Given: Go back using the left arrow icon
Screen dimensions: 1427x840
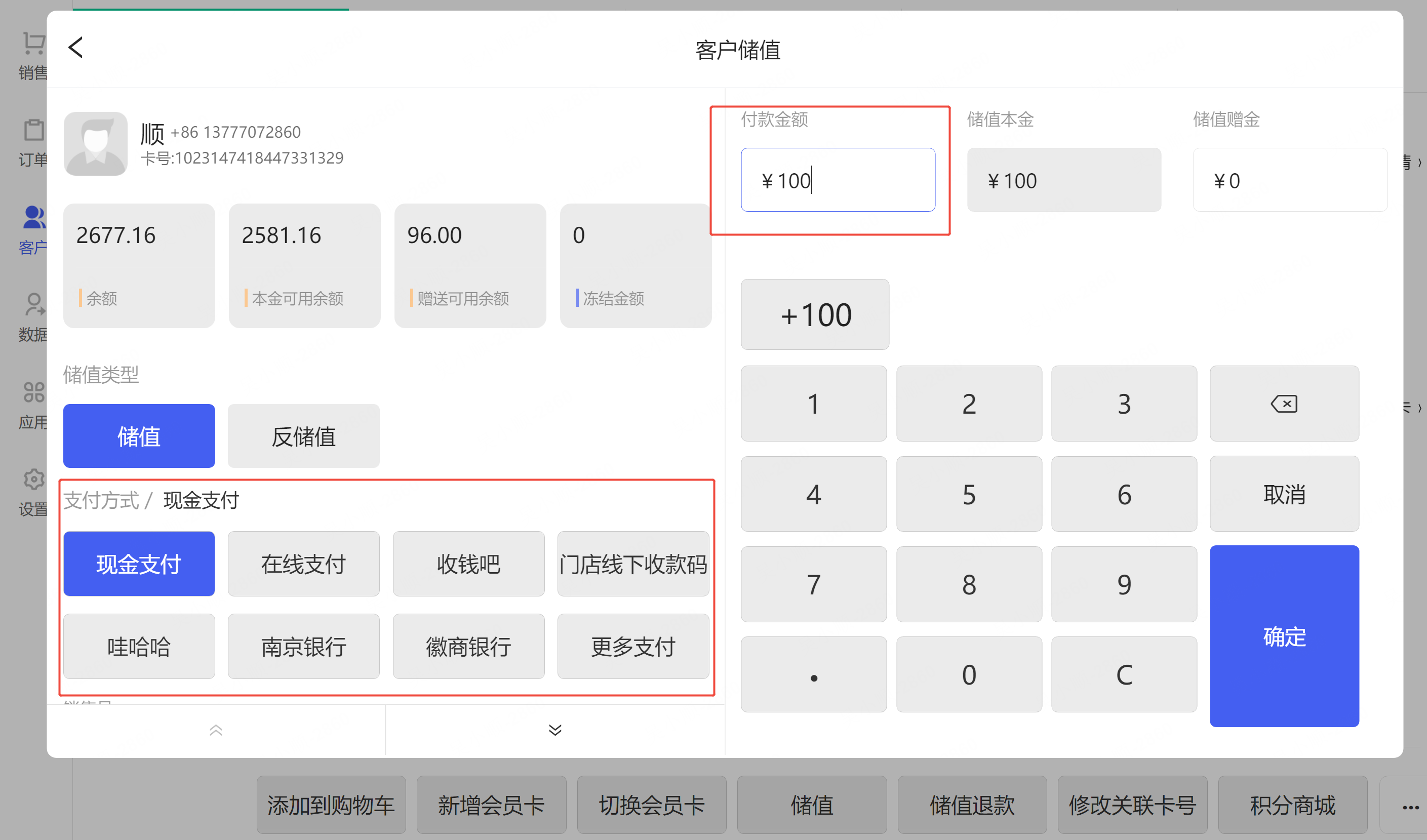Looking at the screenshot, I should pos(75,48).
